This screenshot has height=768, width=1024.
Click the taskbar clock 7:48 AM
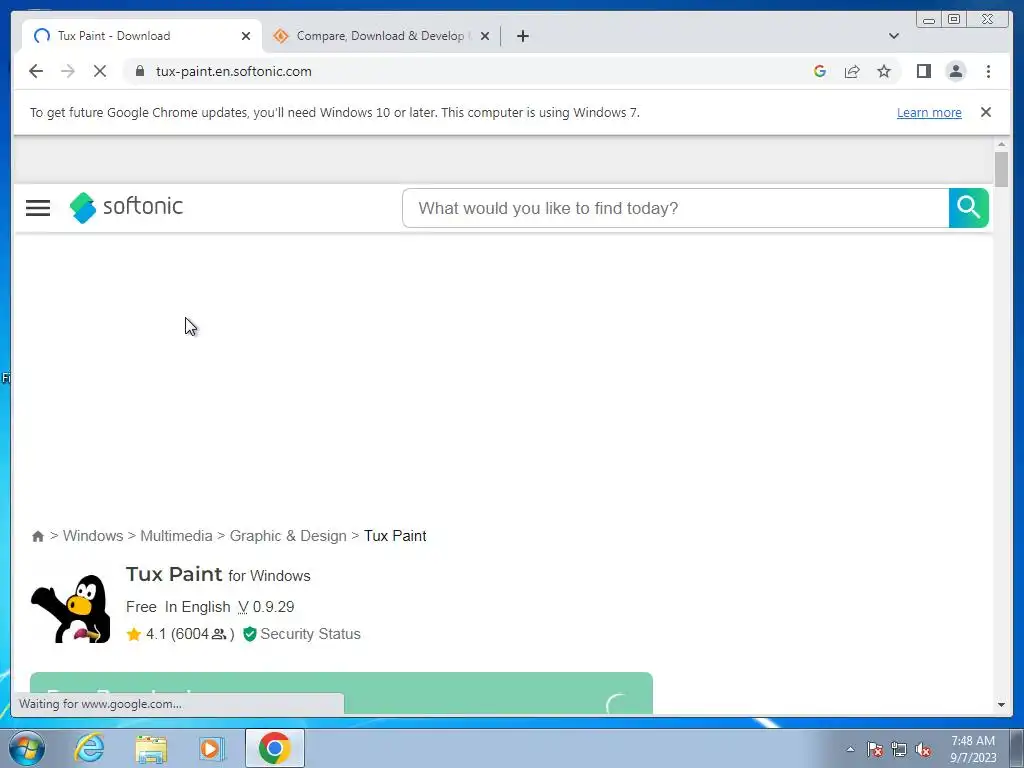[972, 749]
